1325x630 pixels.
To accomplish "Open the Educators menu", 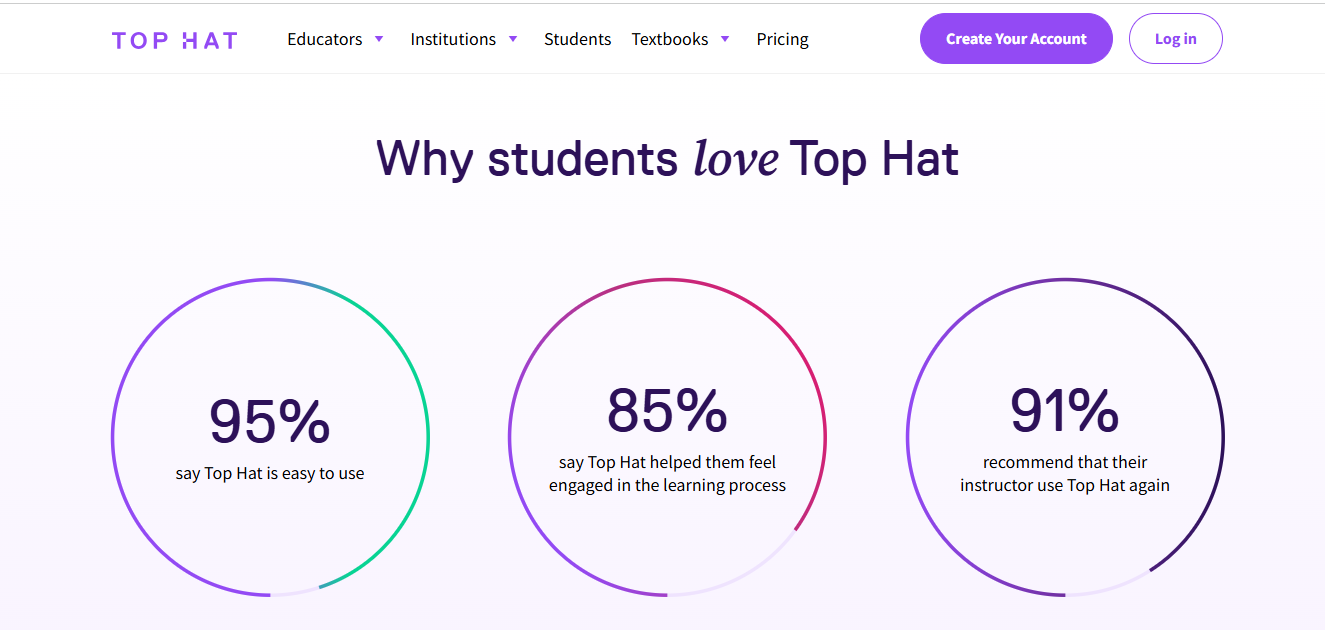I will (325, 39).
